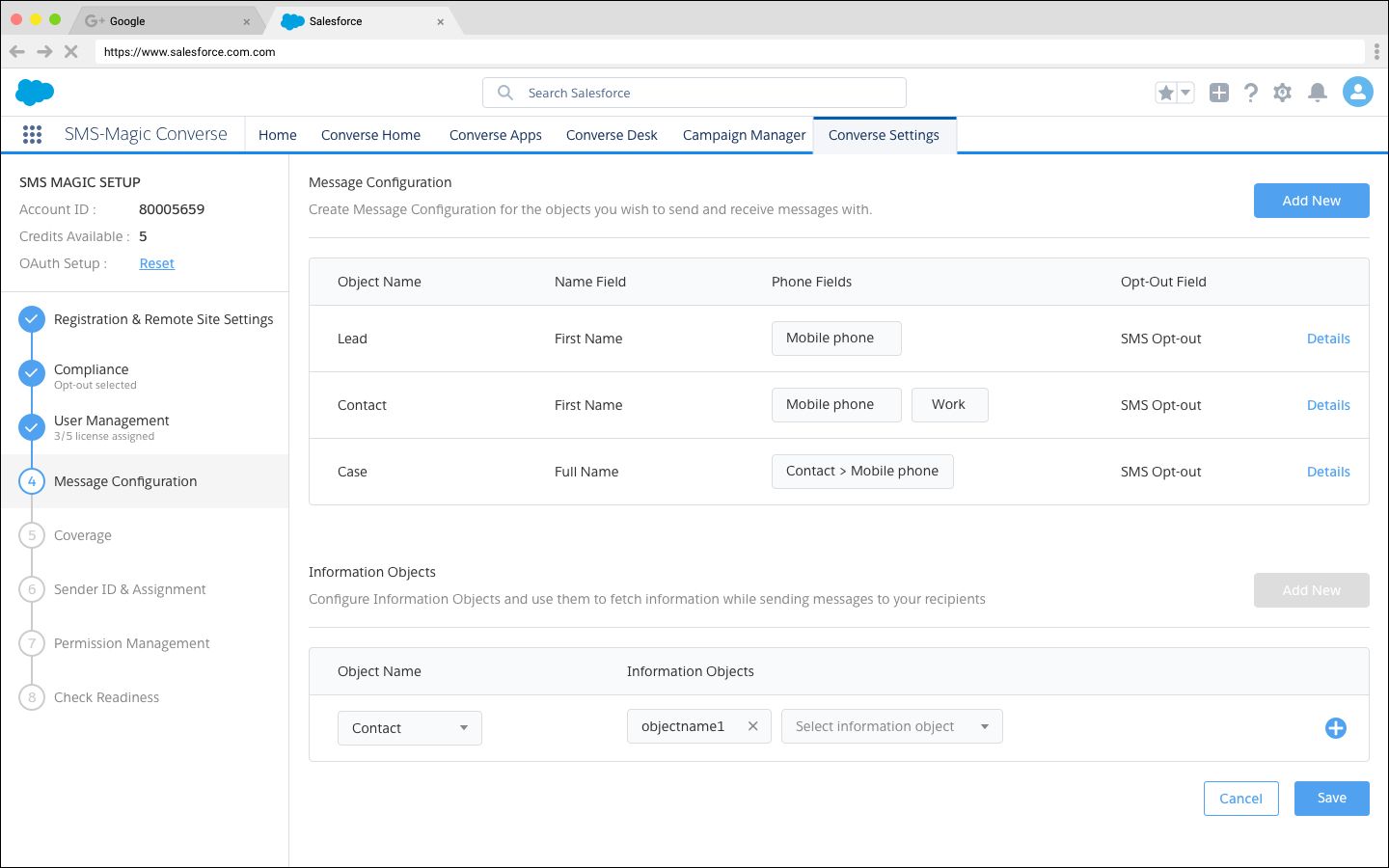
Task: Click the 'Full Name' cell in Case row
Action: [x=586, y=472]
